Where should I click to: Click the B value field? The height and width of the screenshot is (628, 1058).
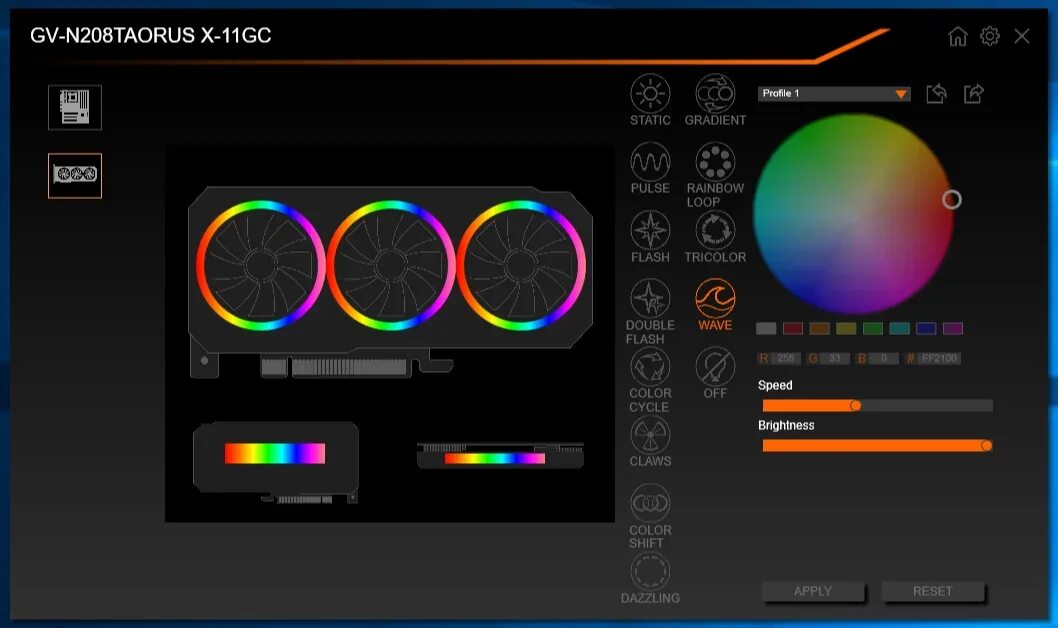coord(884,358)
